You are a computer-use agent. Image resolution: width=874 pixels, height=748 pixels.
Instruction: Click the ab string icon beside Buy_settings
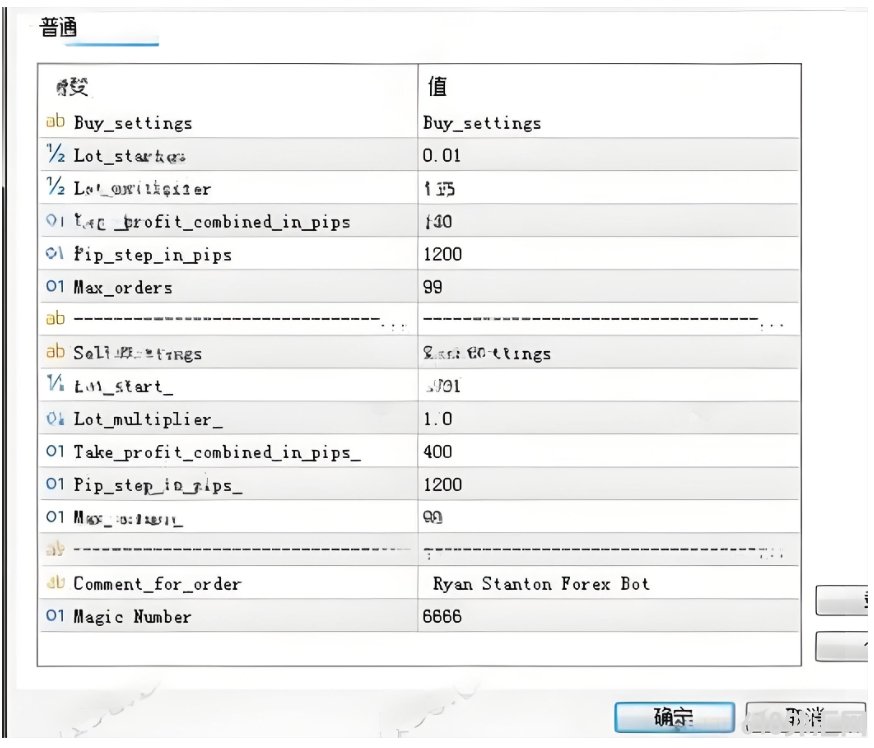pos(55,121)
